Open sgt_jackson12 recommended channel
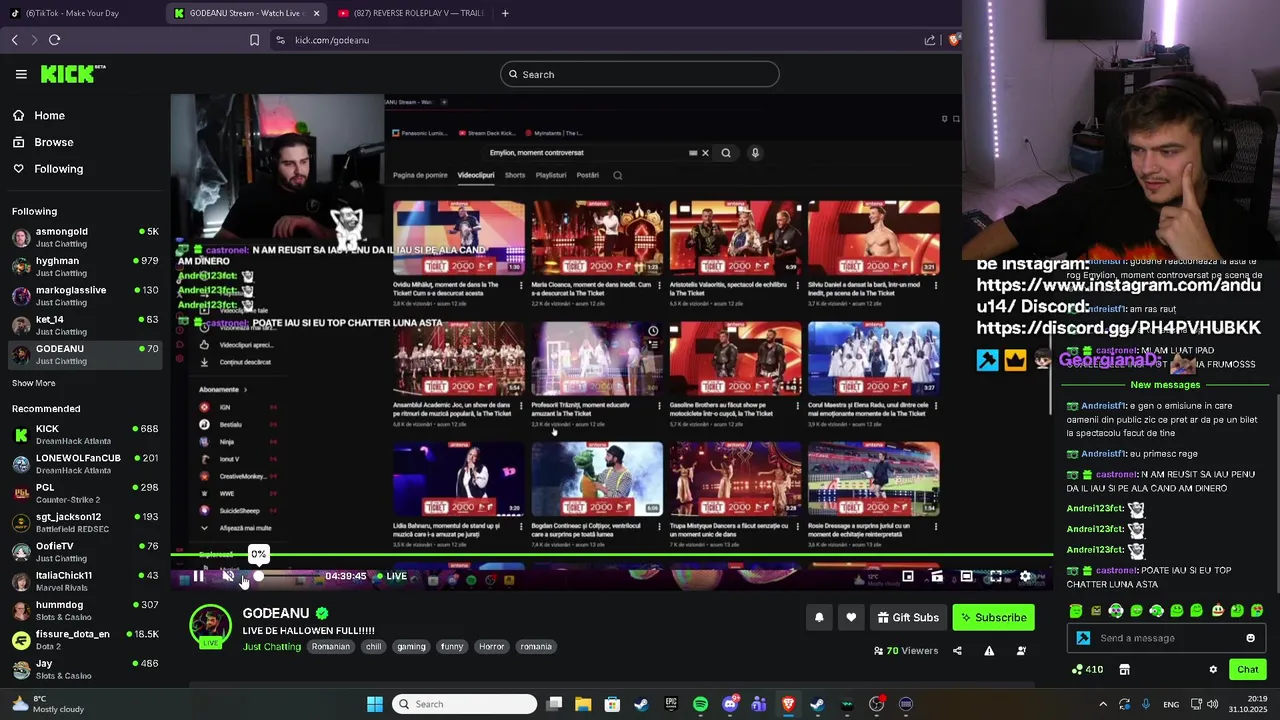The height and width of the screenshot is (720, 1280). click(x=85, y=522)
